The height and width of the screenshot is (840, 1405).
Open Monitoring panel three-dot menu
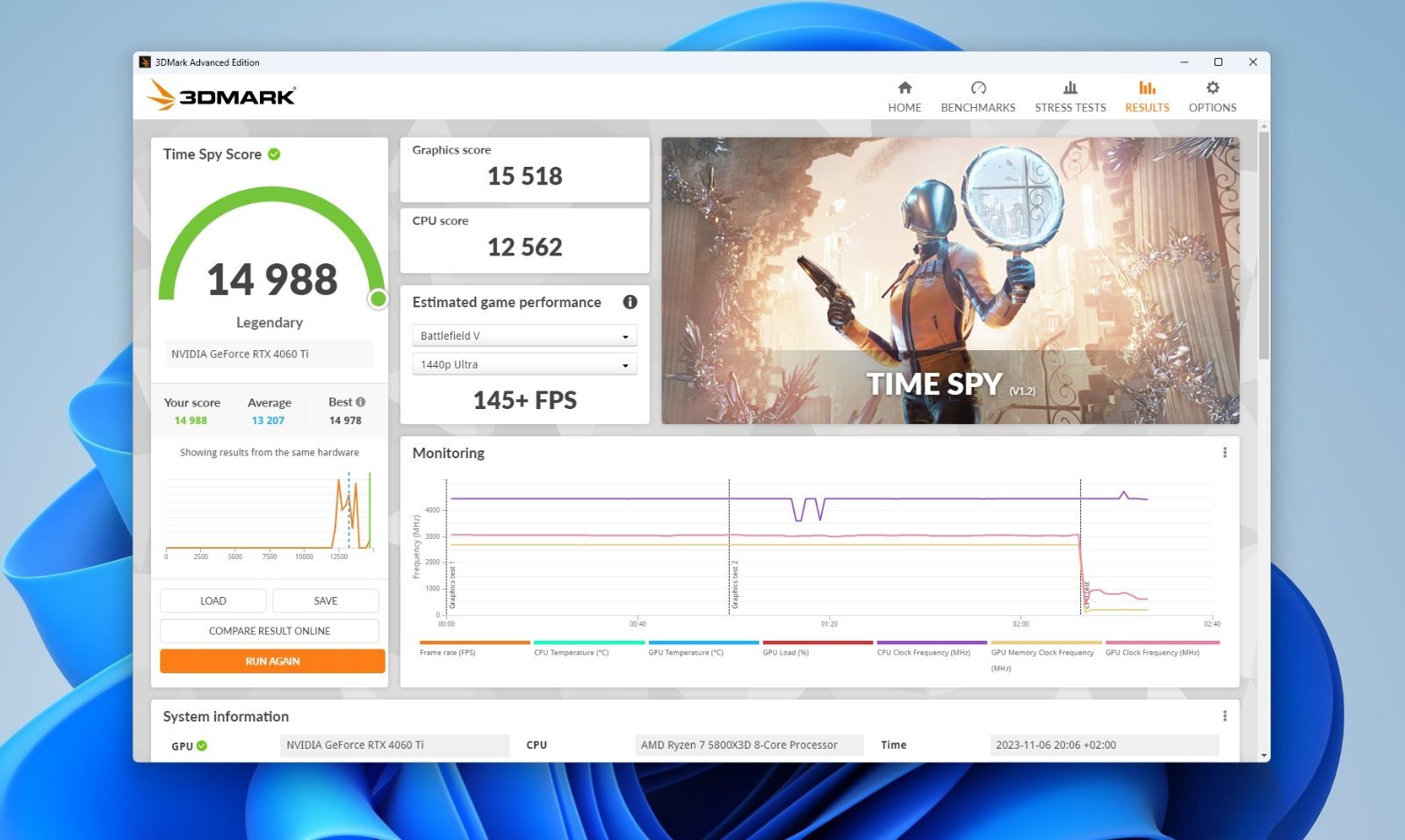[x=1224, y=453]
